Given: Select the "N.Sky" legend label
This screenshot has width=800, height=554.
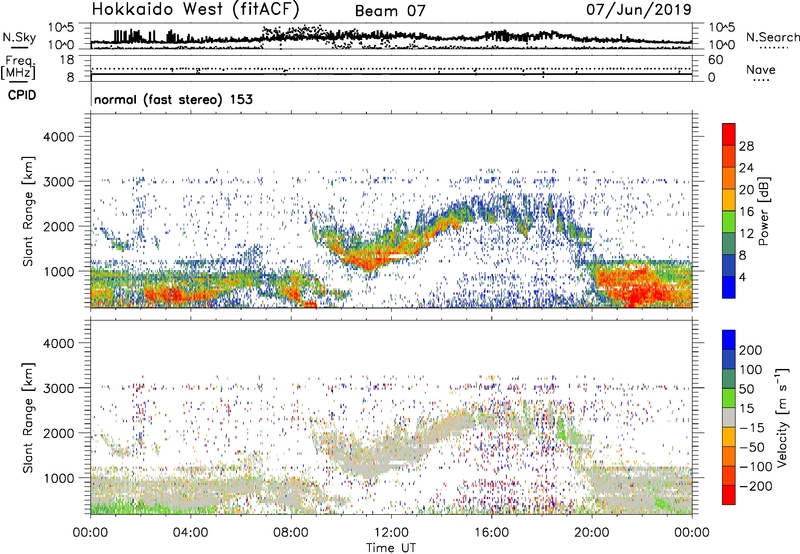Looking at the screenshot, I should (x=19, y=37).
